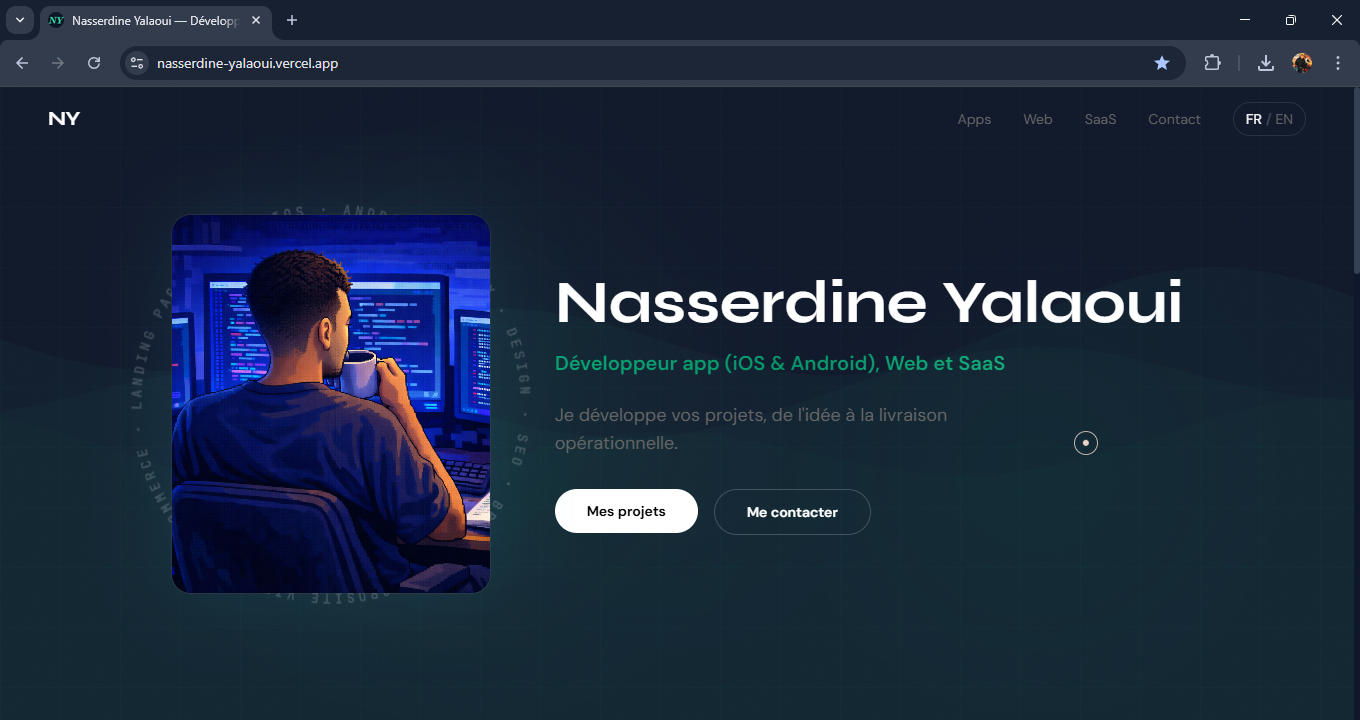
Task: Select FR language option
Action: [1253, 119]
